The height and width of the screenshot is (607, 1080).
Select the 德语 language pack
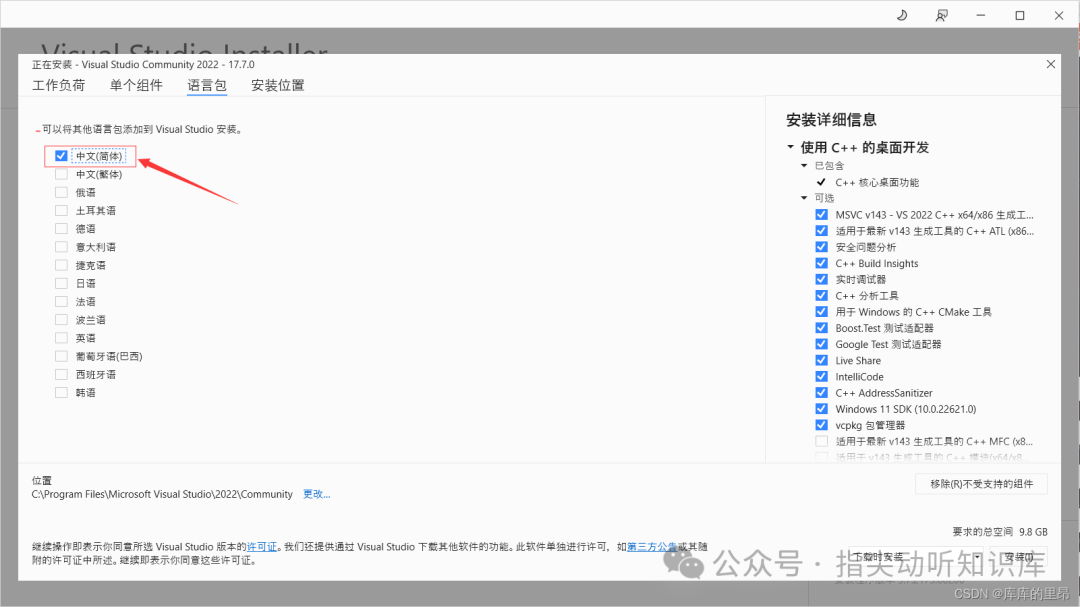tap(61, 229)
